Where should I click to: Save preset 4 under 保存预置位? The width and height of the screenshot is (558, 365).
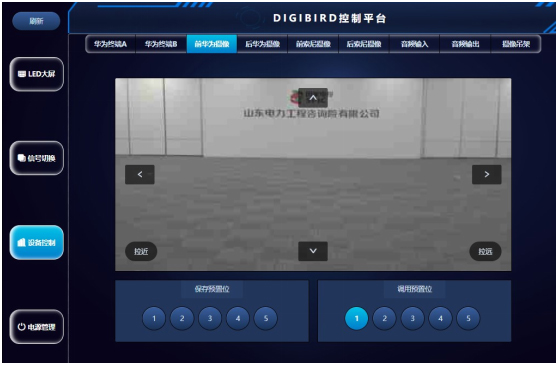(x=238, y=318)
